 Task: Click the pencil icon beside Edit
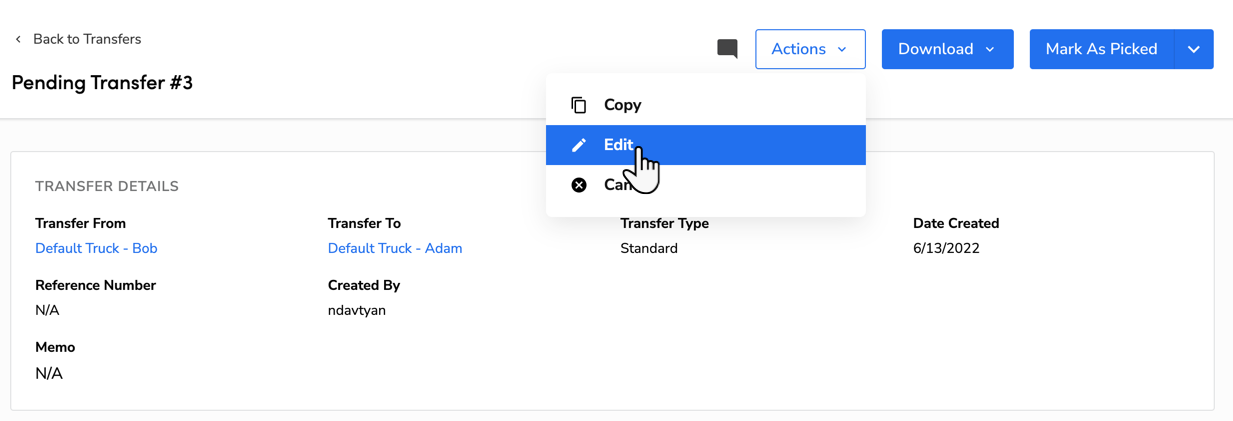tap(579, 145)
